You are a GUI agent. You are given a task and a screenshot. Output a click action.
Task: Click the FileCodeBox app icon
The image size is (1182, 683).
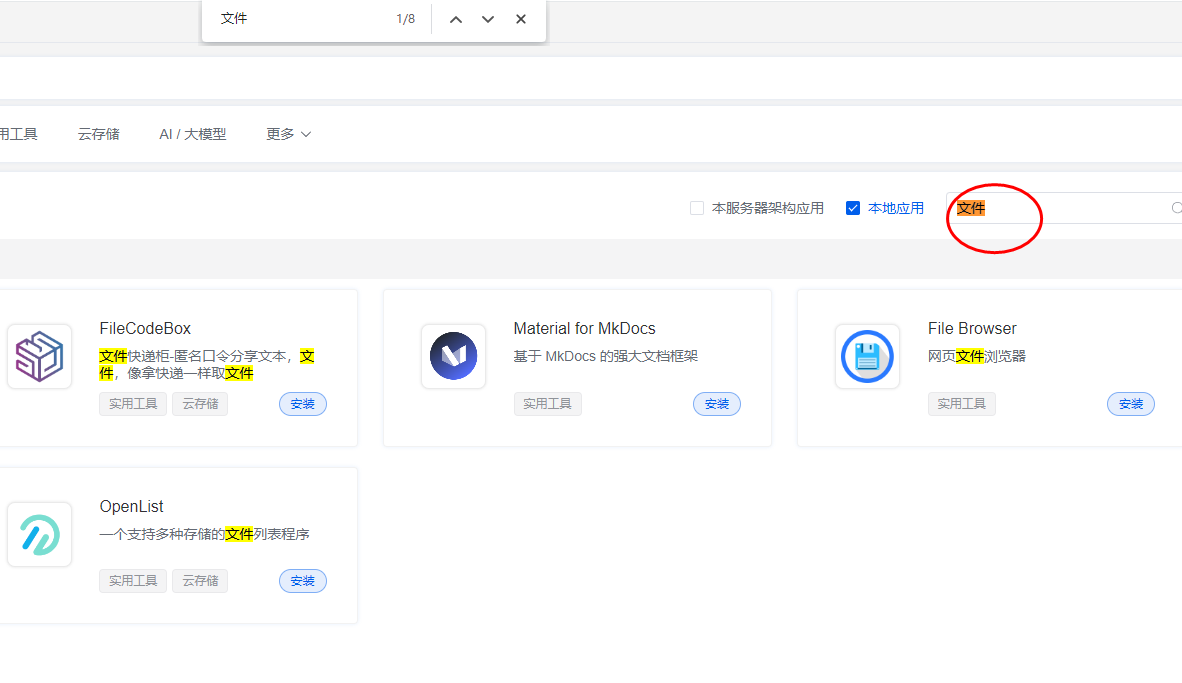40,357
